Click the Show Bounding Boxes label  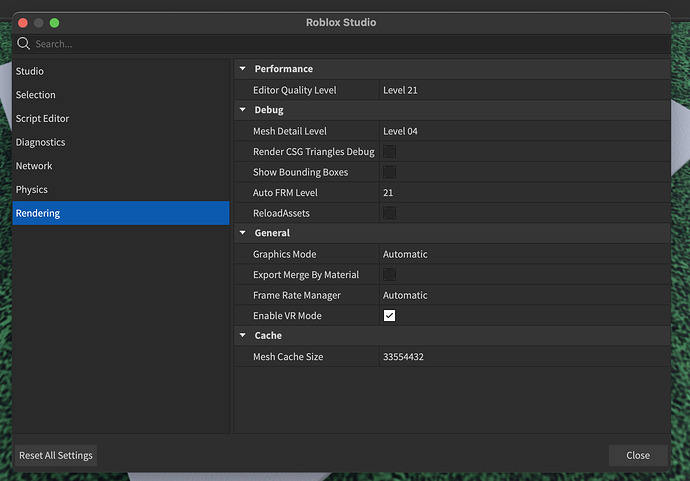[301, 172]
